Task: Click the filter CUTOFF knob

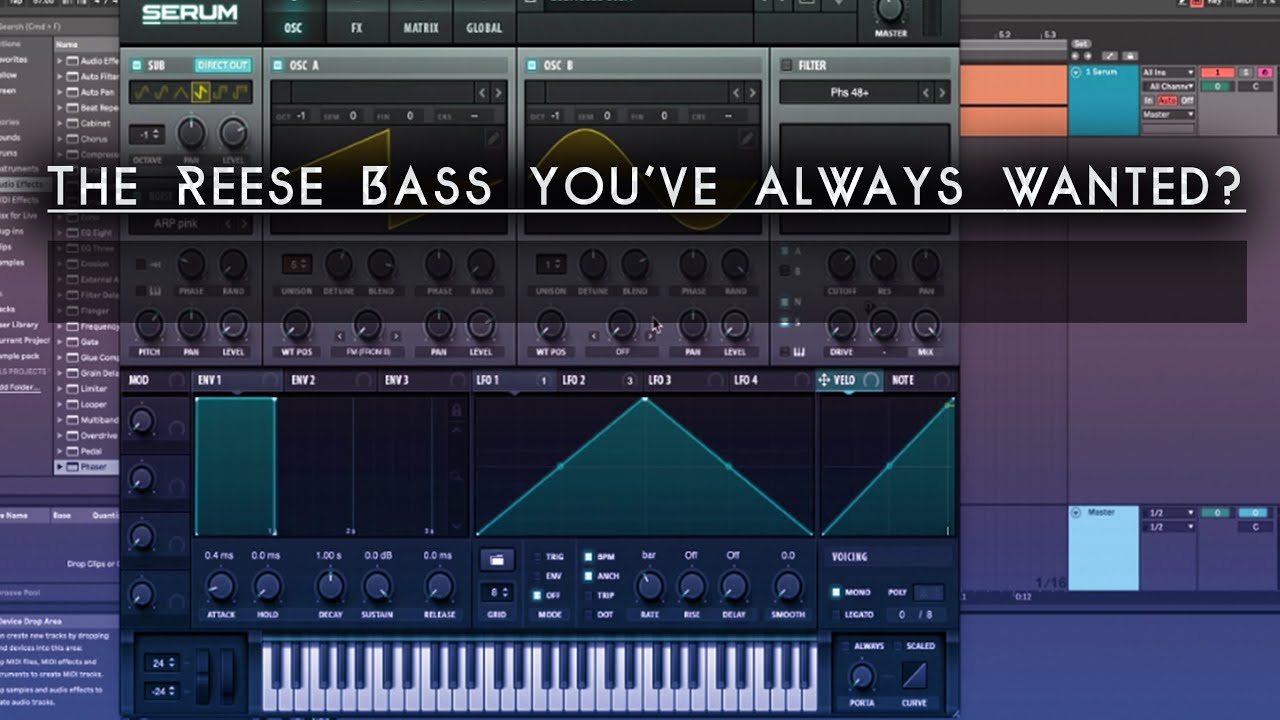Action: [842, 264]
